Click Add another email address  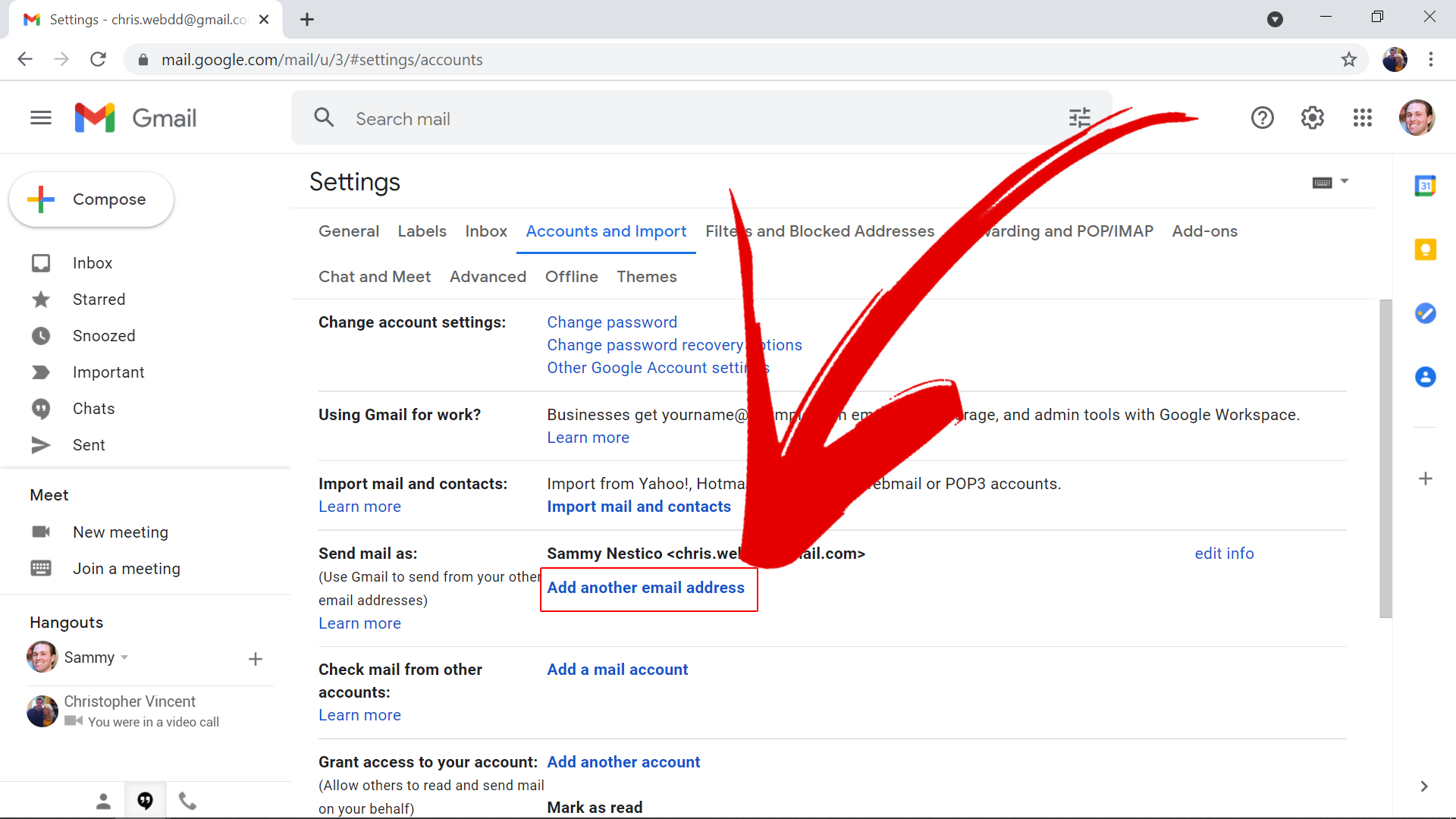point(645,588)
